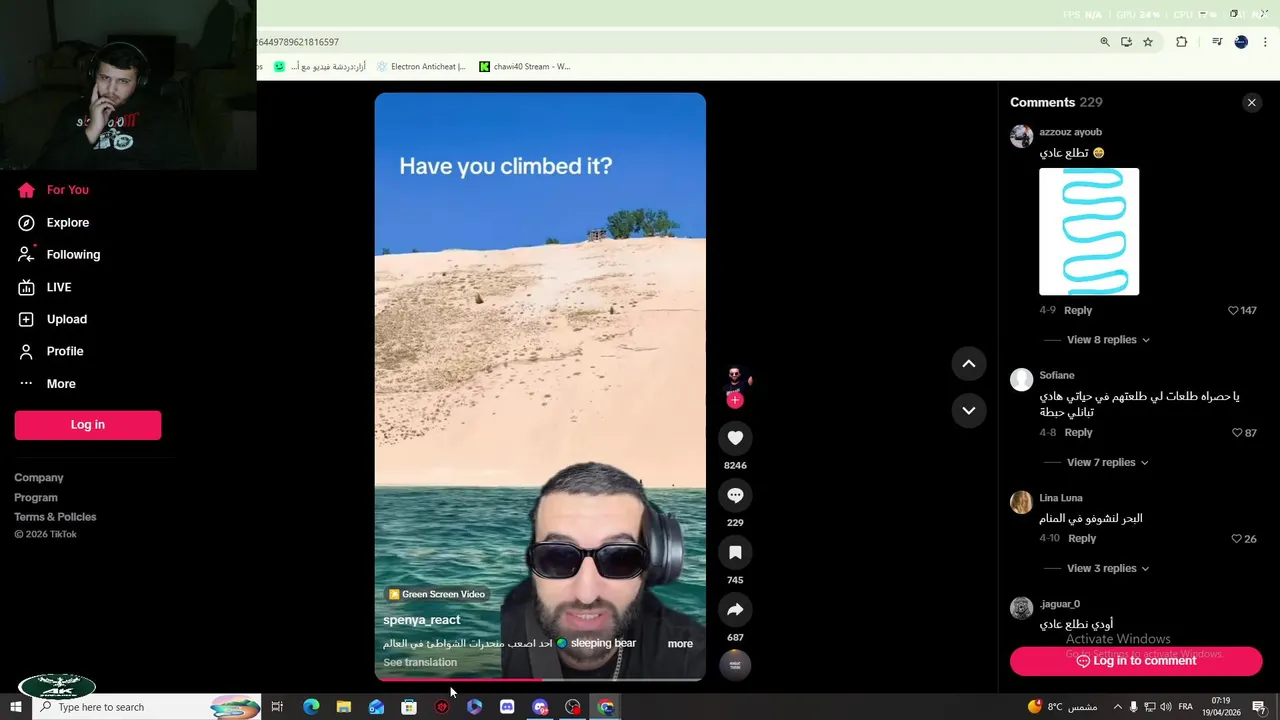Follow the creator with the plus badge

coord(735,400)
